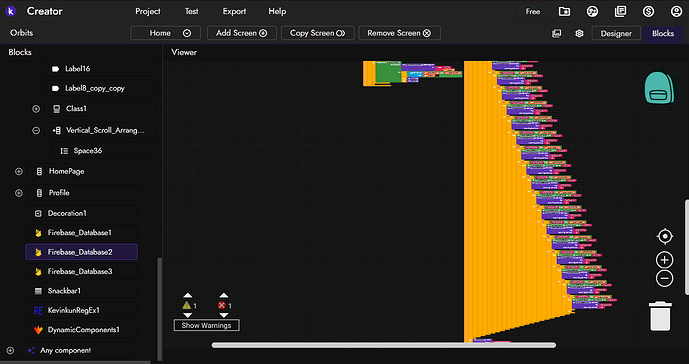The width and height of the screenshot is (689, 364).
Task: Click the dollar pricing icon
Action: coord(649,11)
